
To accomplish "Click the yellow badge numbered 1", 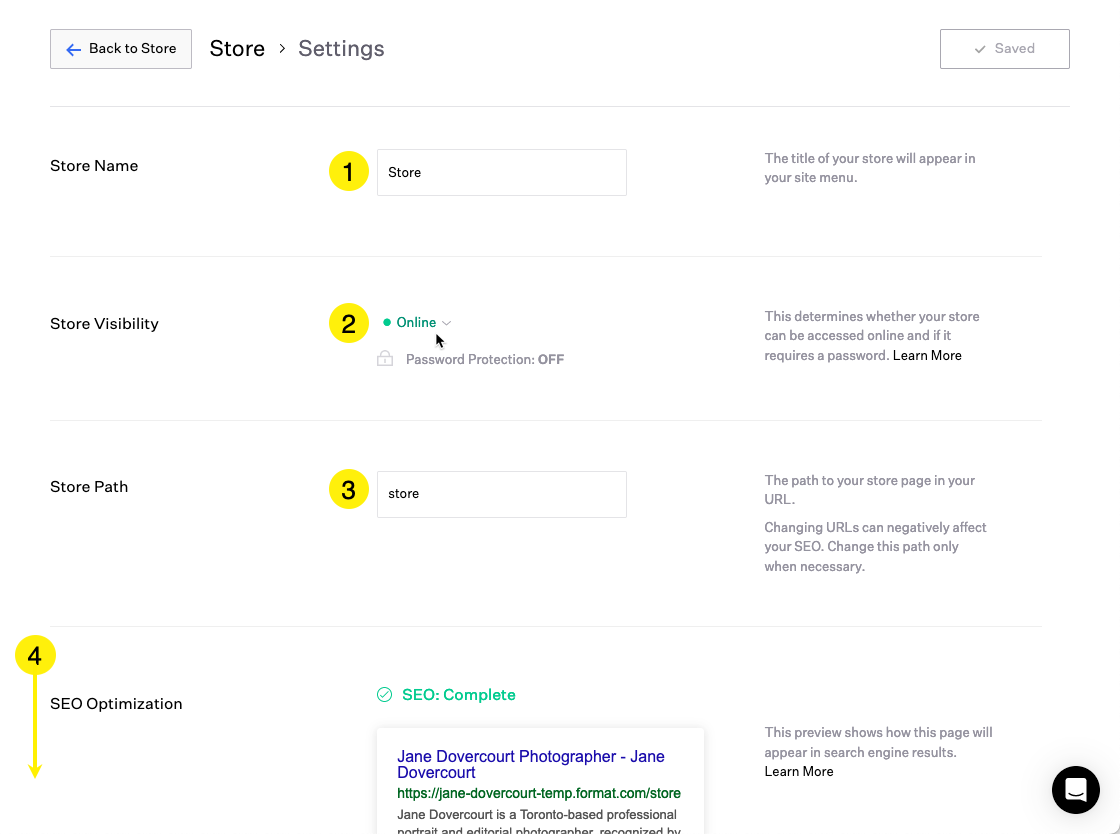I will click(348, 171).
